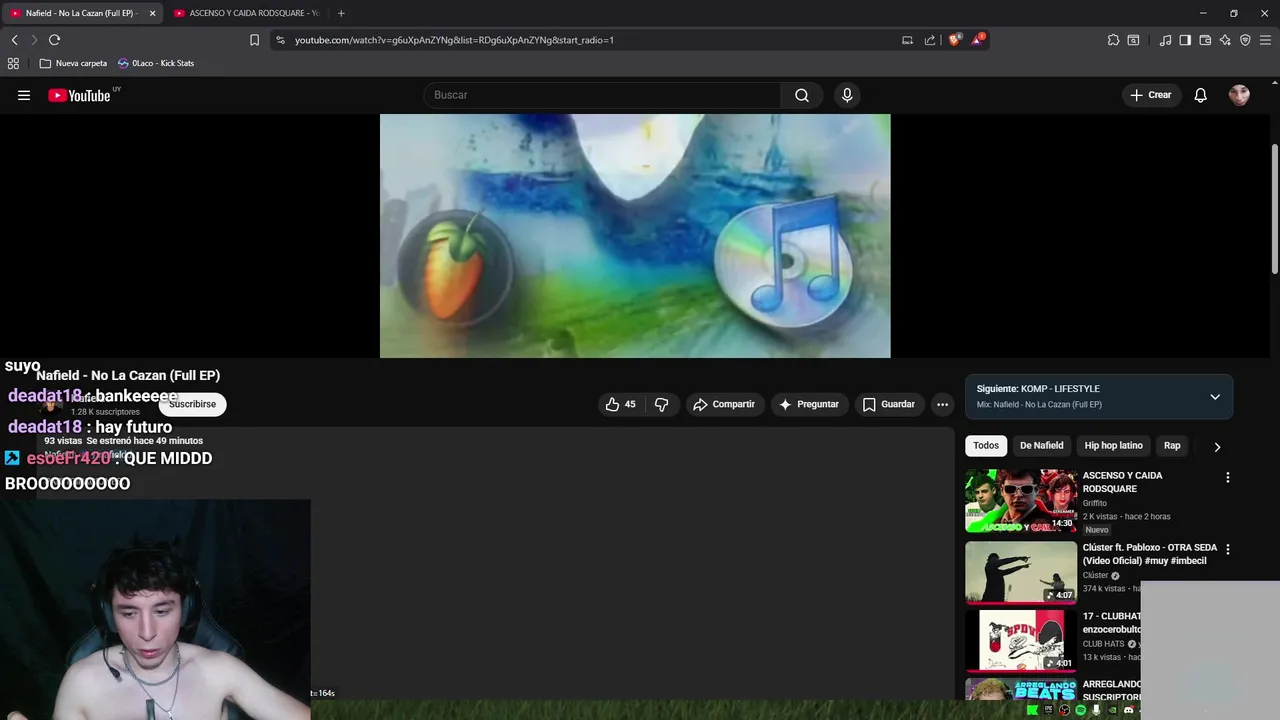
Task: Click the address bar URL
Action: point(454,40)
